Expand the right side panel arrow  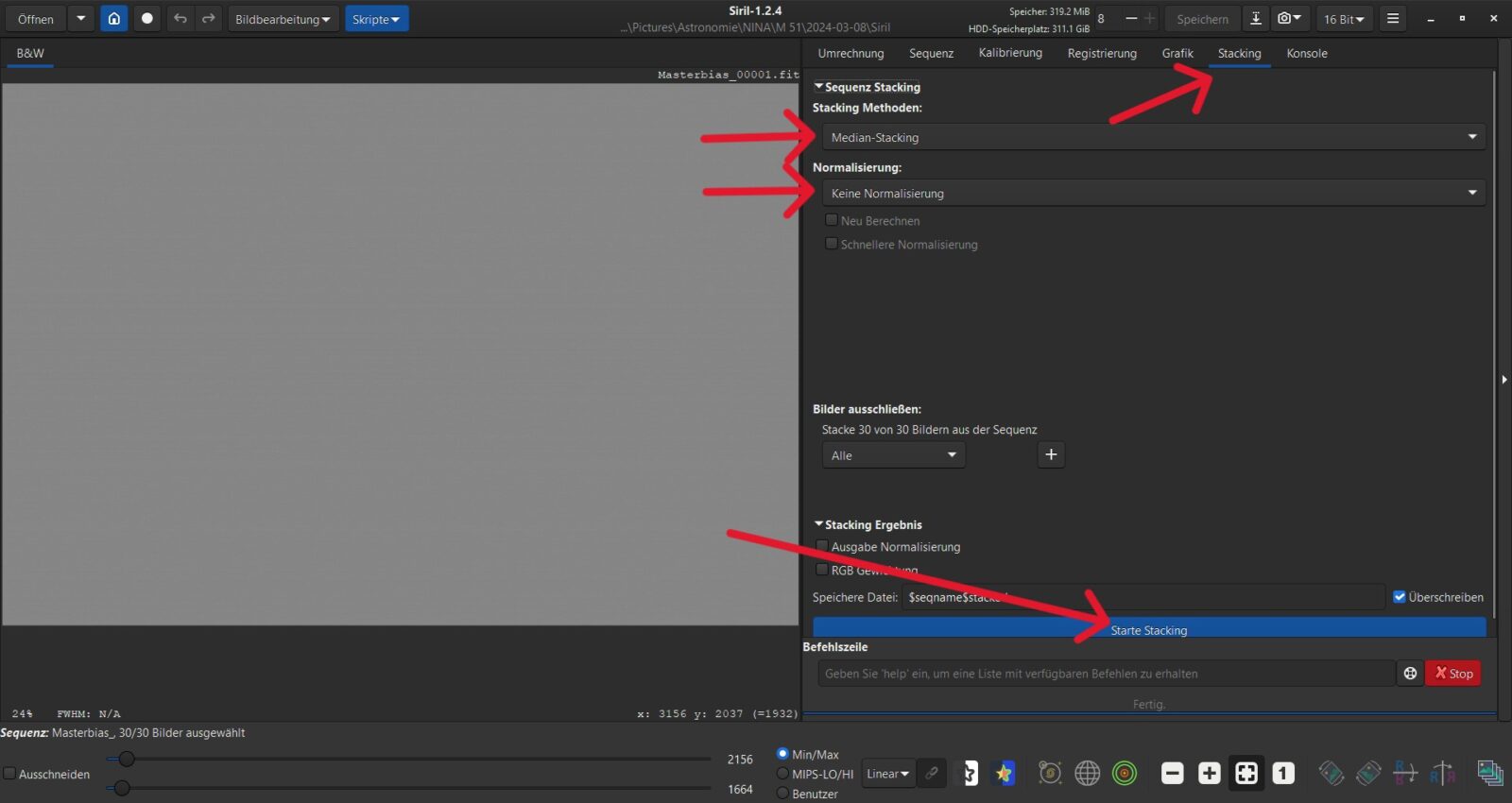click(x=1504, y=379)
